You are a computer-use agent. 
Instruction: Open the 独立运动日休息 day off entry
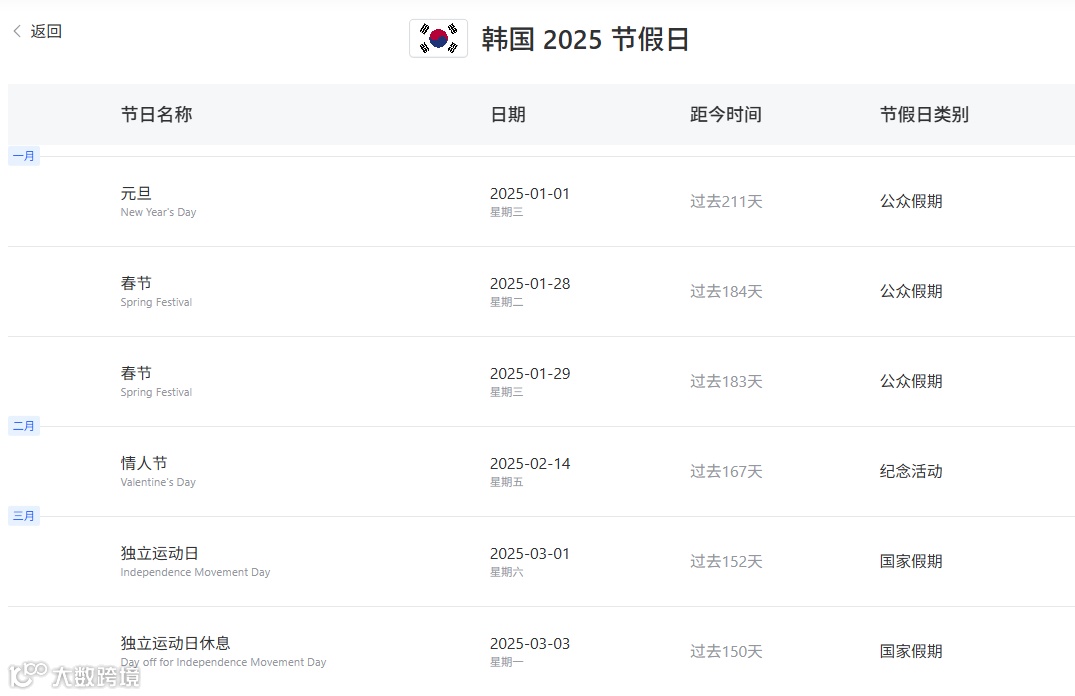(x=542, y=651)
